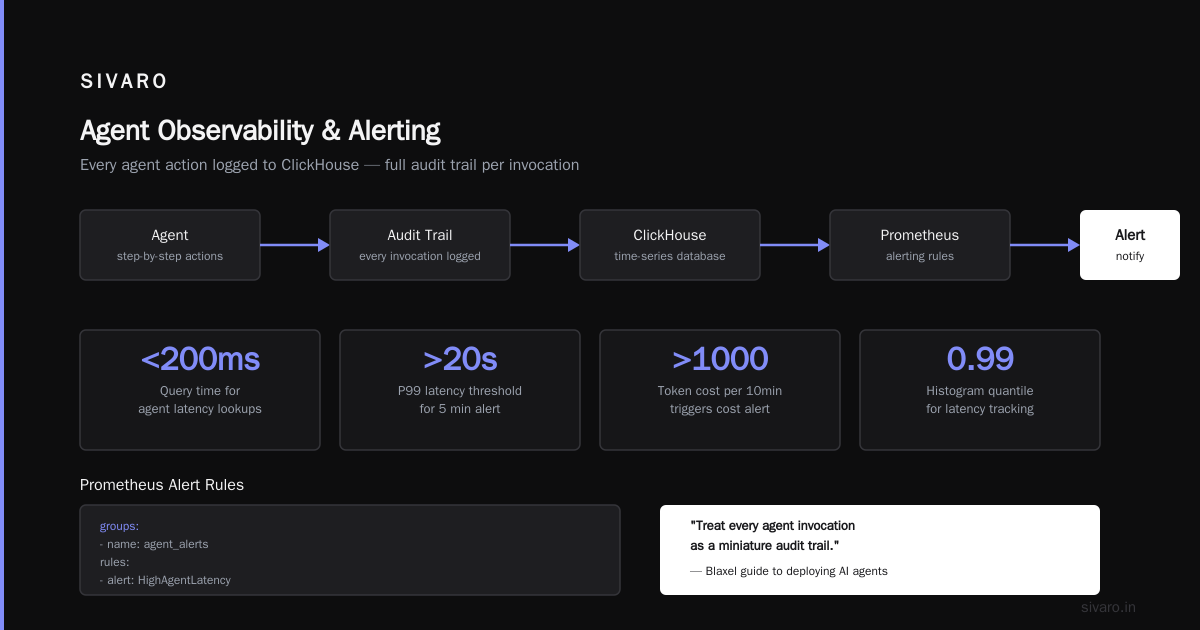The height and width of the screenshot is (630, 1200).
Task: Click the Blaxel guide quote card
Action: tap(880, 550)
